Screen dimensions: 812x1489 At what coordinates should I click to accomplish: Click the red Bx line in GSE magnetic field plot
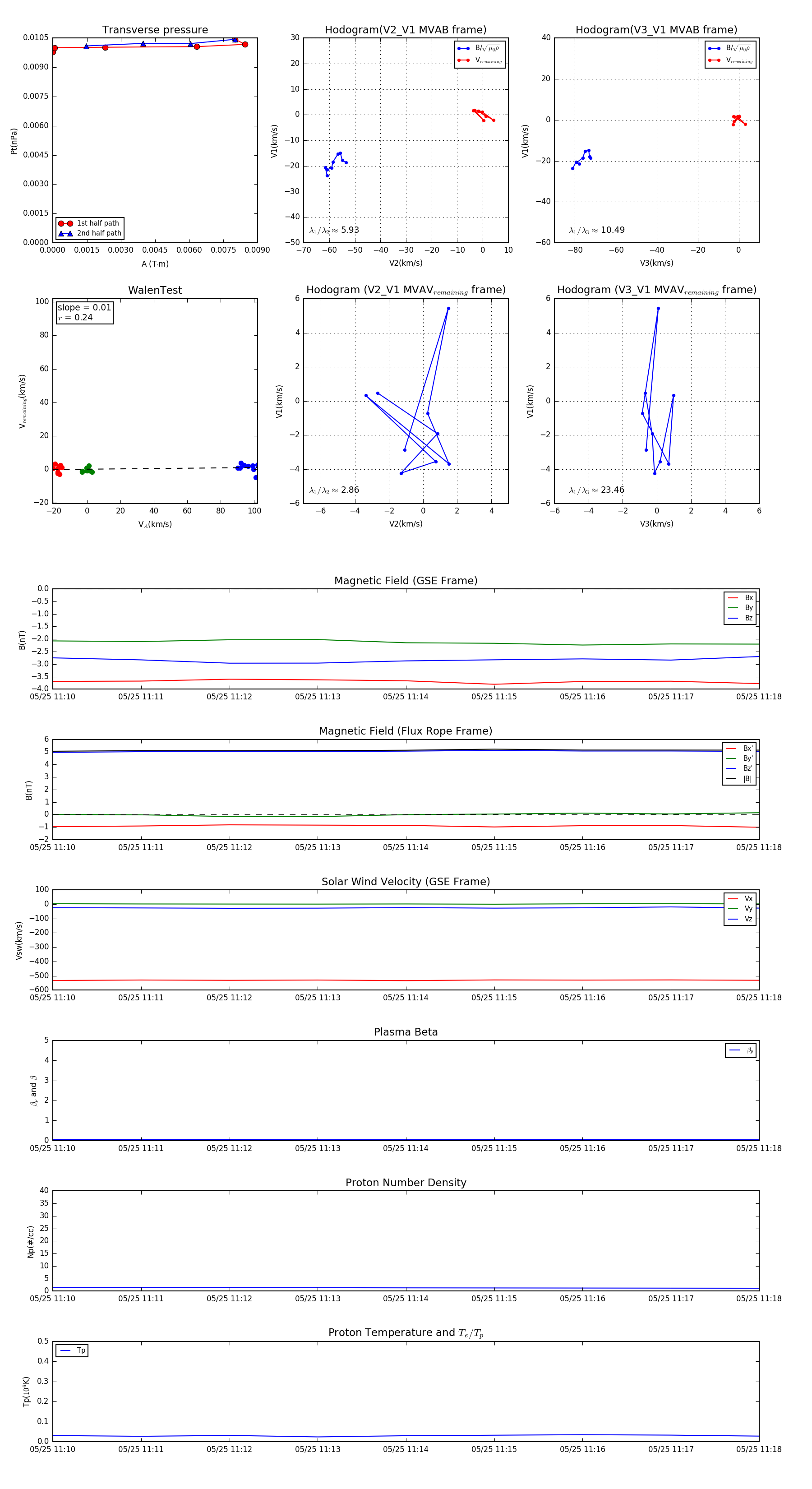coord(406,681)
